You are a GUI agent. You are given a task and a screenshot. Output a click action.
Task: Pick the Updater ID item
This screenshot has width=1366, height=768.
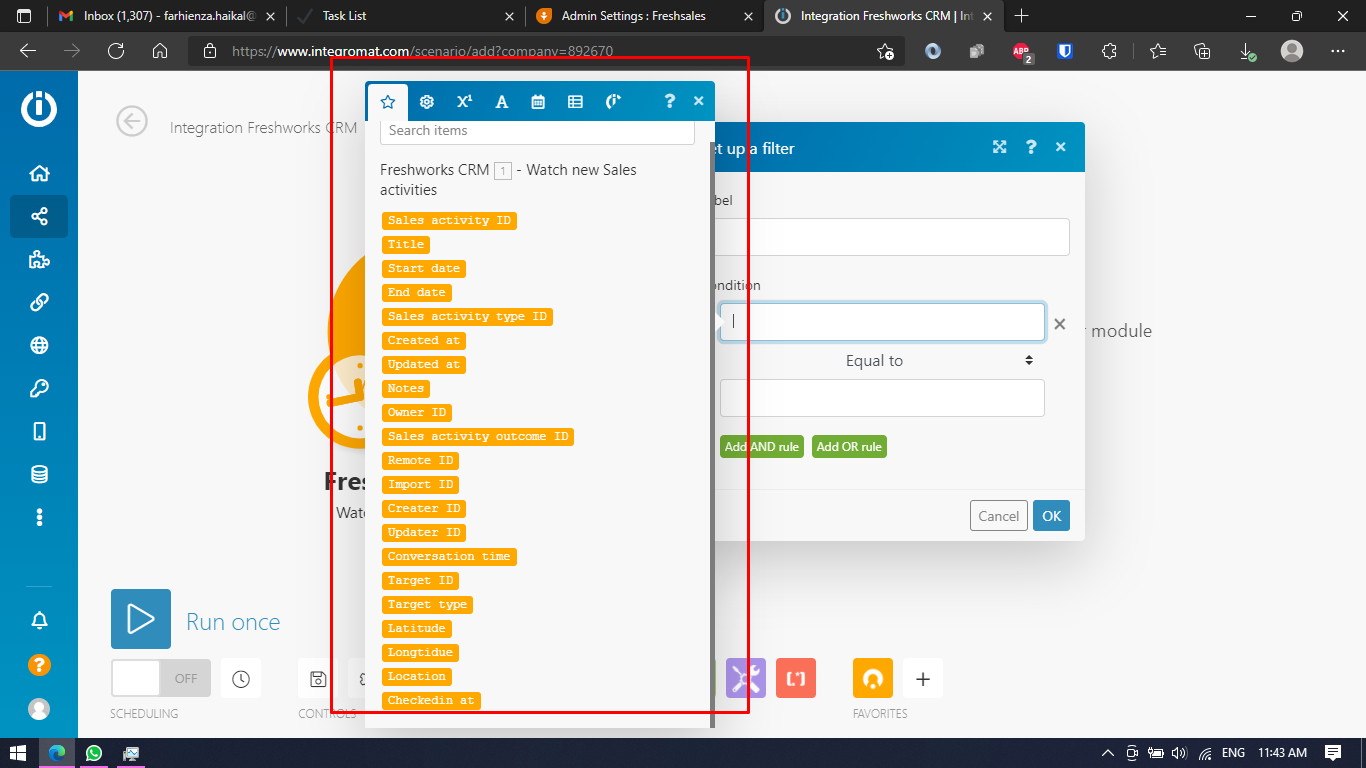tap(424, 532)
